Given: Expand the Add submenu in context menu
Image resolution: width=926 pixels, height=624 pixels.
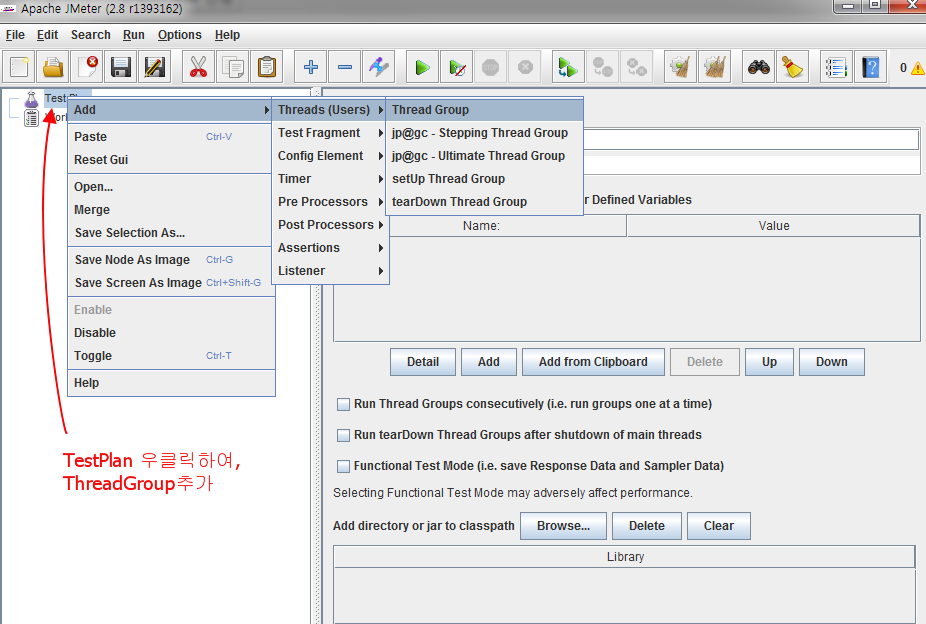Looking at the screenshot, I should (171, 110).
